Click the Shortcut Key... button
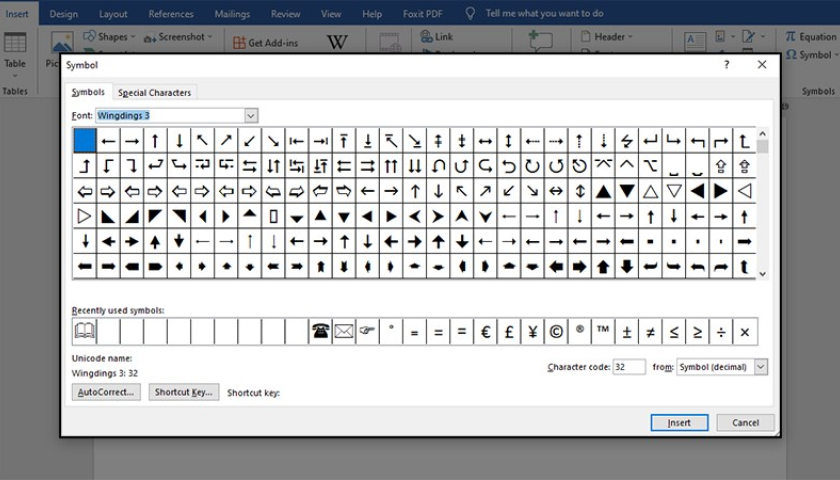 (184, 393)
